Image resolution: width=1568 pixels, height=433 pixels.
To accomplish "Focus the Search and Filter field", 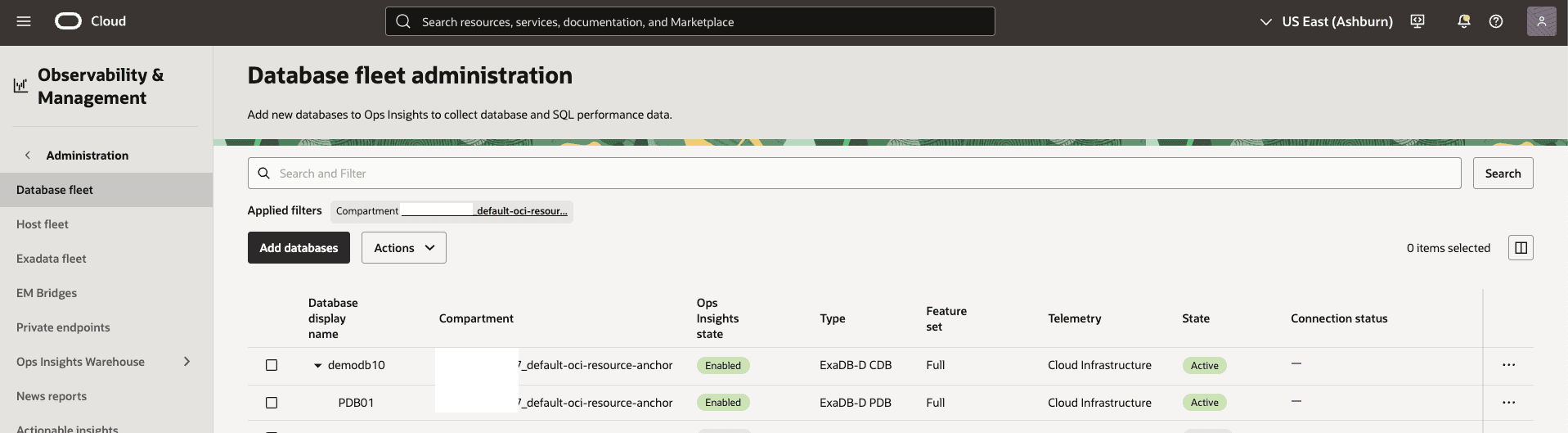I will pyautogui.click(x=854, y=174).
